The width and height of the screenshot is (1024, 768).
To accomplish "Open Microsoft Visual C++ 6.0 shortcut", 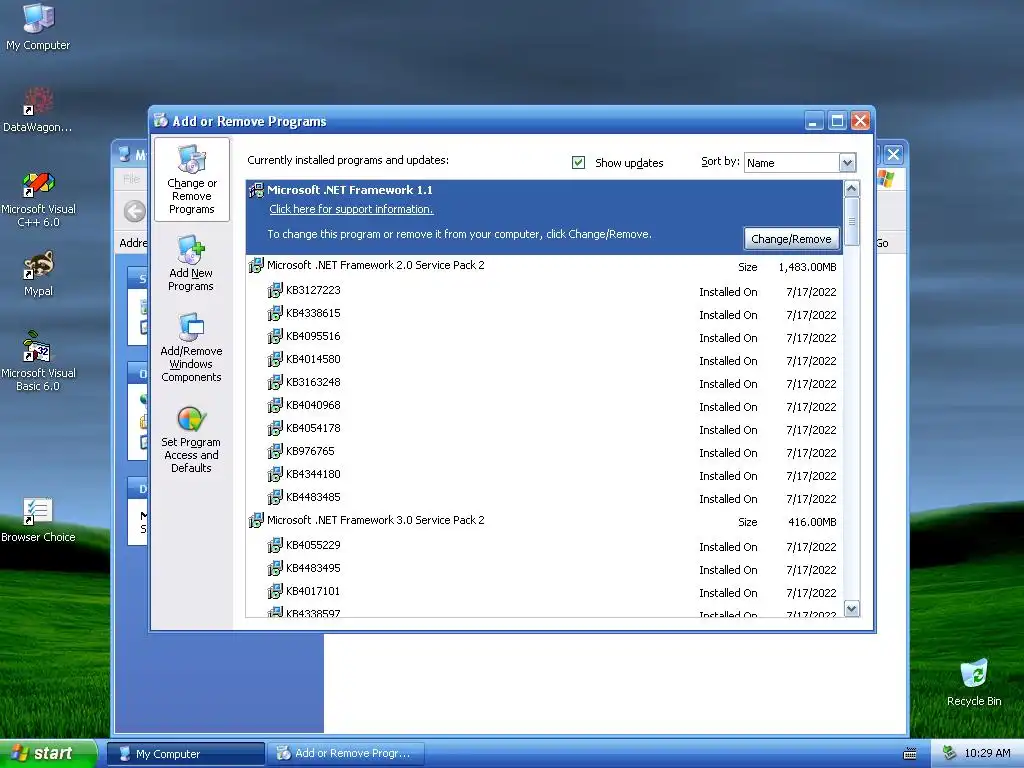I will [x=38, y=199].
